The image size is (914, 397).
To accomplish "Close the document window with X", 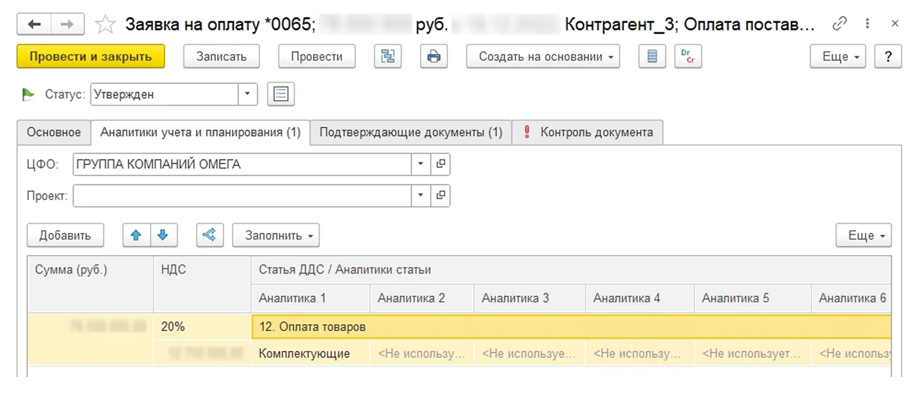I will 895,23.
